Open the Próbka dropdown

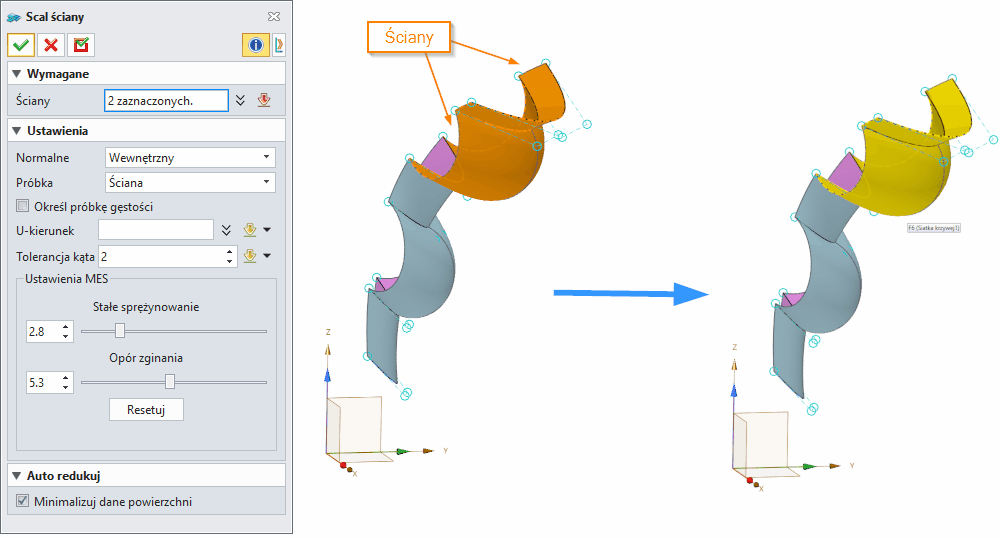coord(190,182)
